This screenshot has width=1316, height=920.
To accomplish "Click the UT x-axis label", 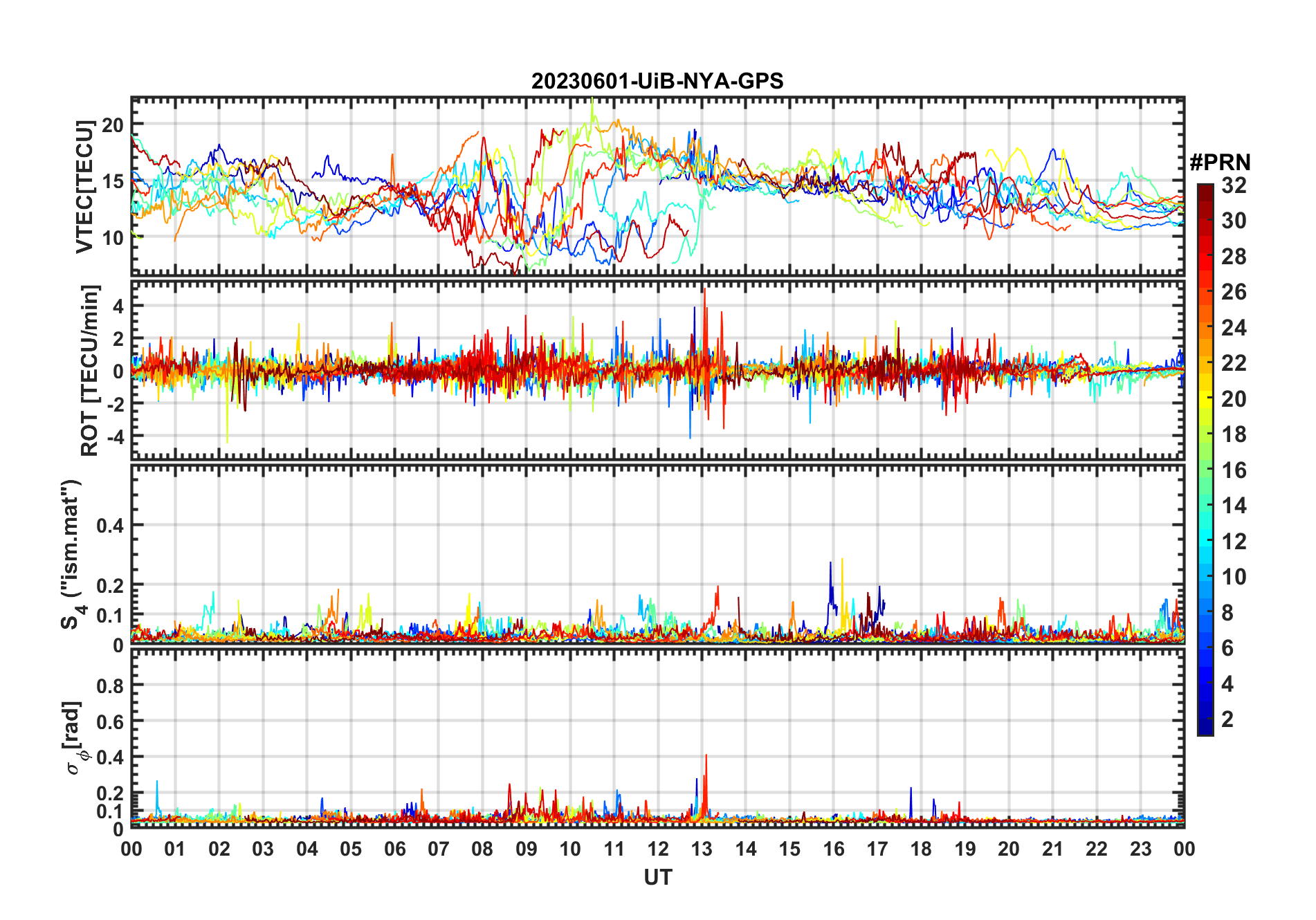I will pos(658,877).
